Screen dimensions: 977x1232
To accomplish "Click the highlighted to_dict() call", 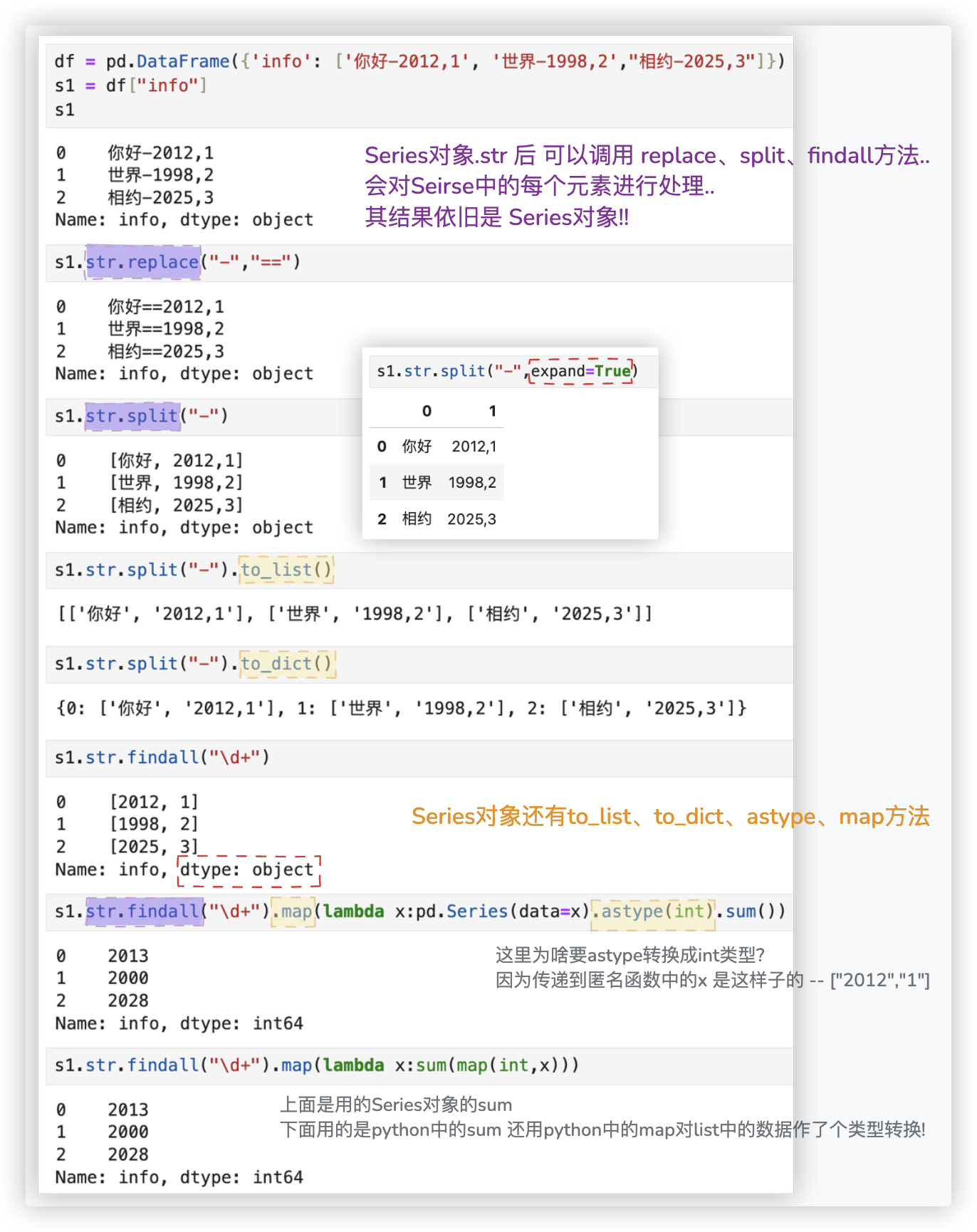I will click(286, 664).
